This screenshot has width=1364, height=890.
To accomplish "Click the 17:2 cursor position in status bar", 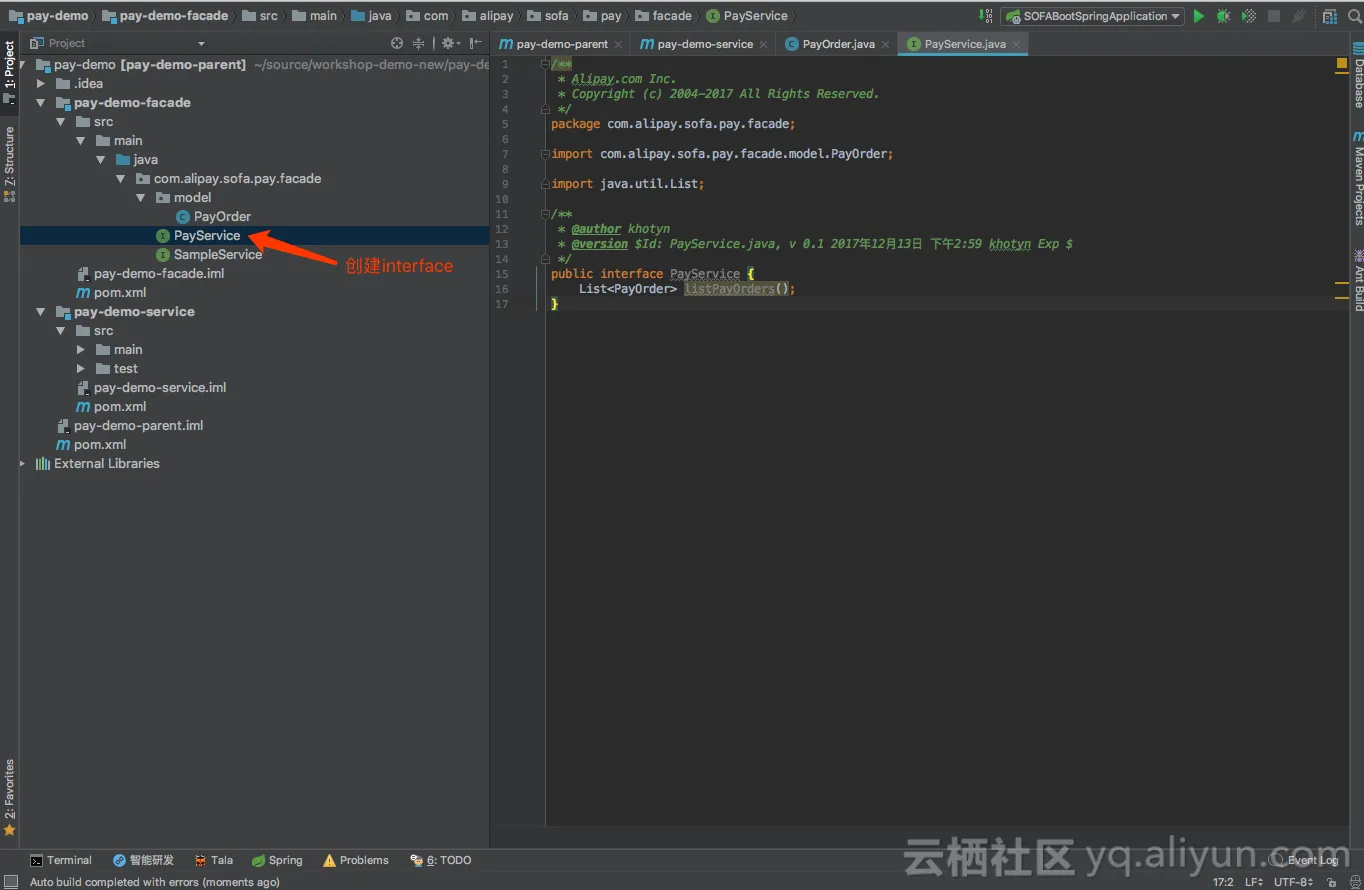I will coord(1223,882).
